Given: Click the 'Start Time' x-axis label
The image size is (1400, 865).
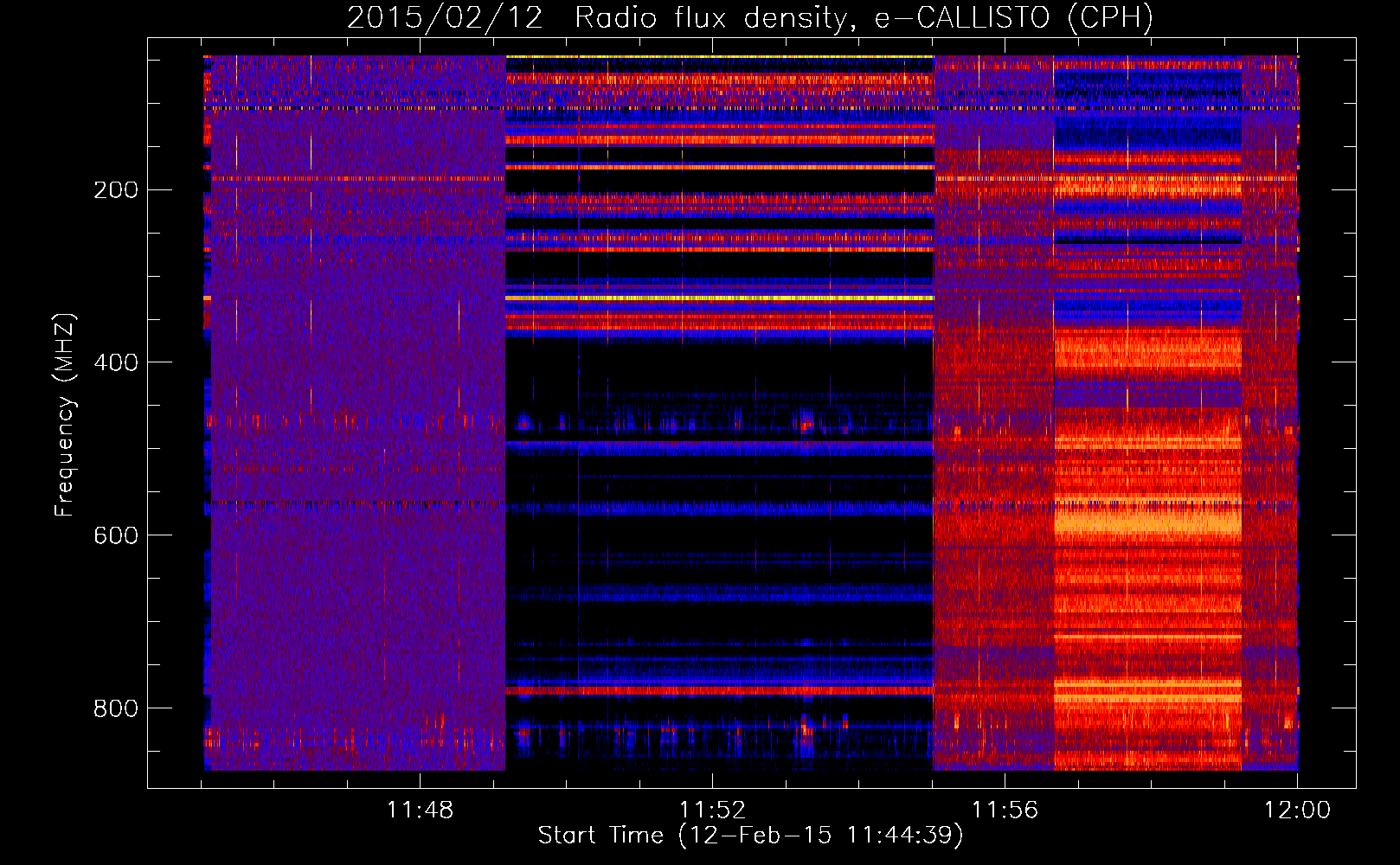Looking at the screenshot, I should (750, 836).
